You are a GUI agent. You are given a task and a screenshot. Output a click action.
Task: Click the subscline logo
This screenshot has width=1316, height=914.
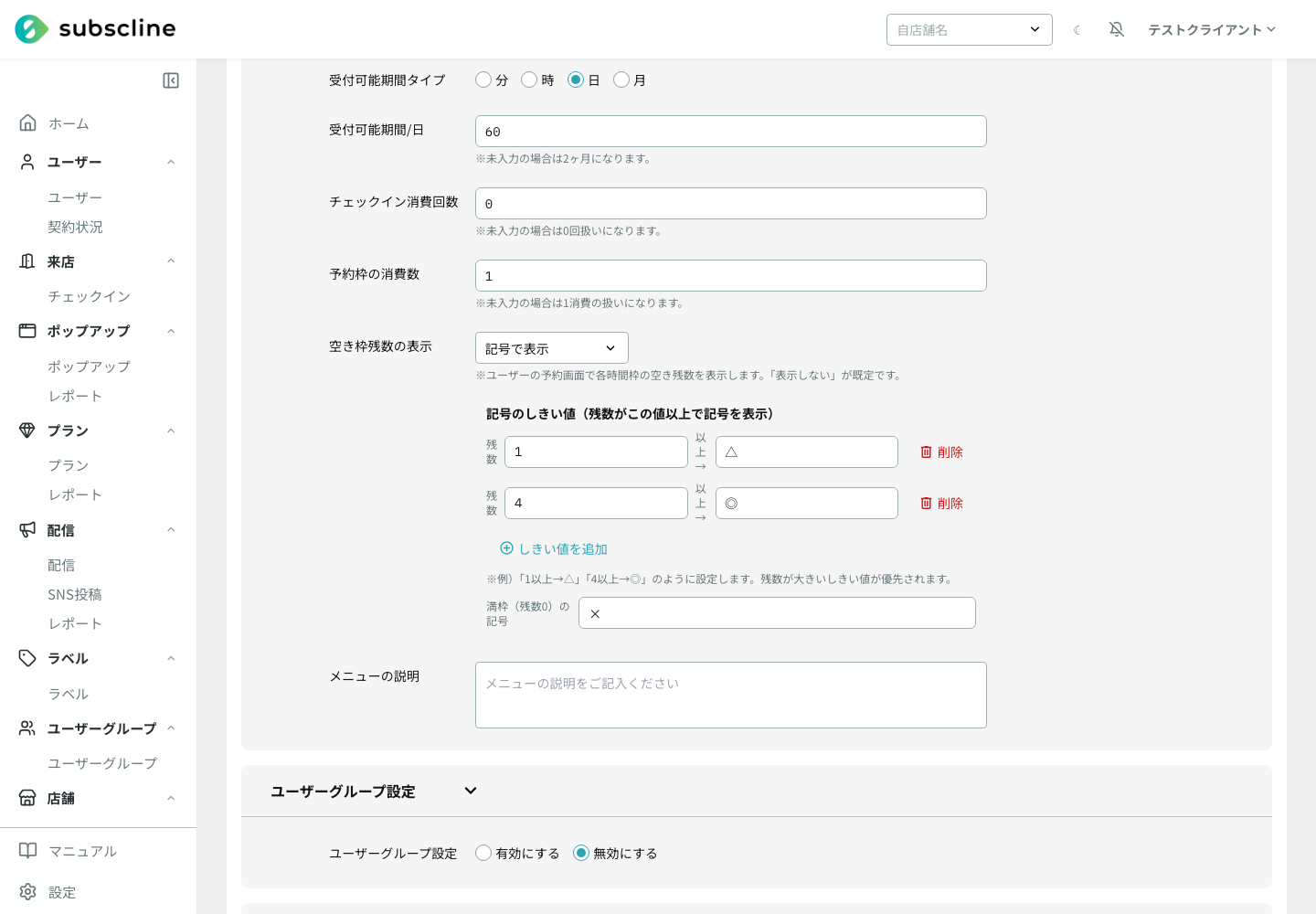pyautogui.click(x=95, y=29)
